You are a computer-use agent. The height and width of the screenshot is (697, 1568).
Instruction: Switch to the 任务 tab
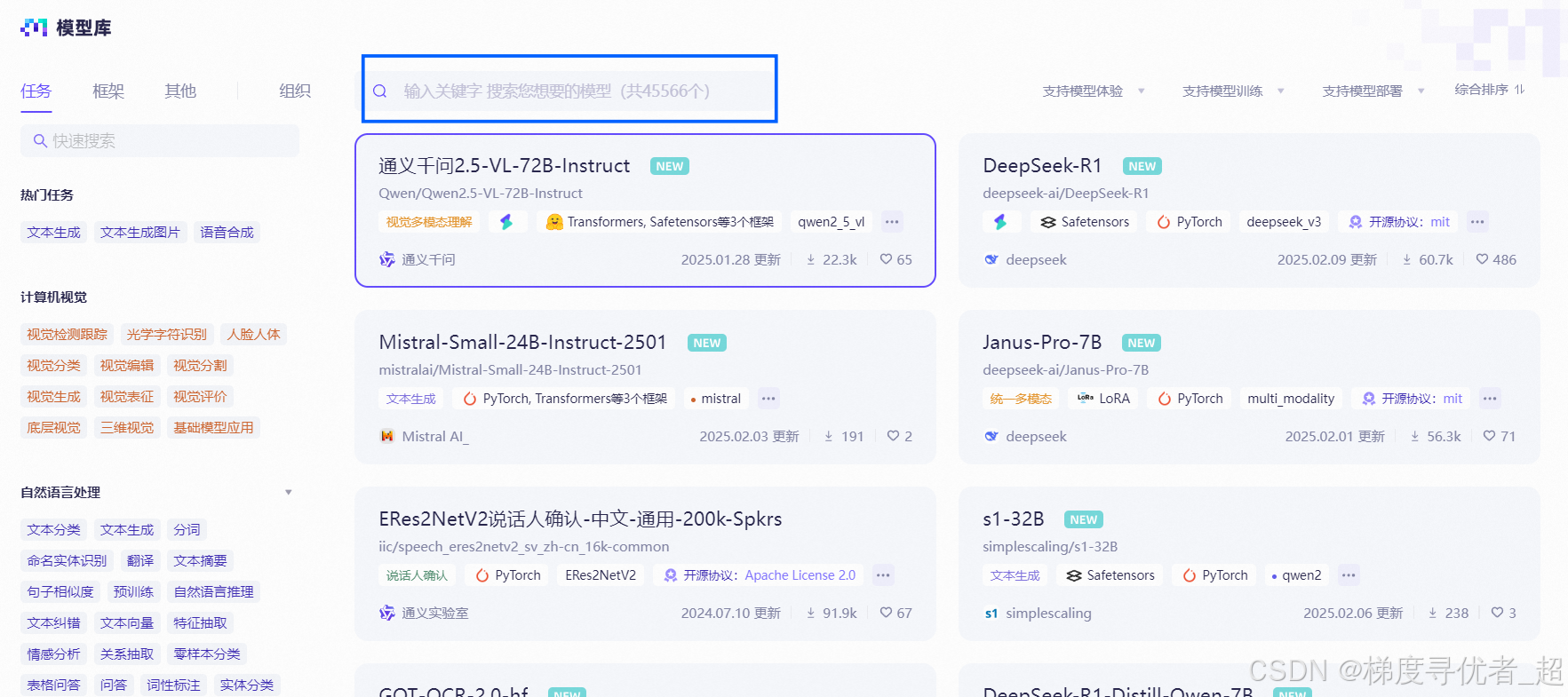pyautogui.click(x=36, y=91)
